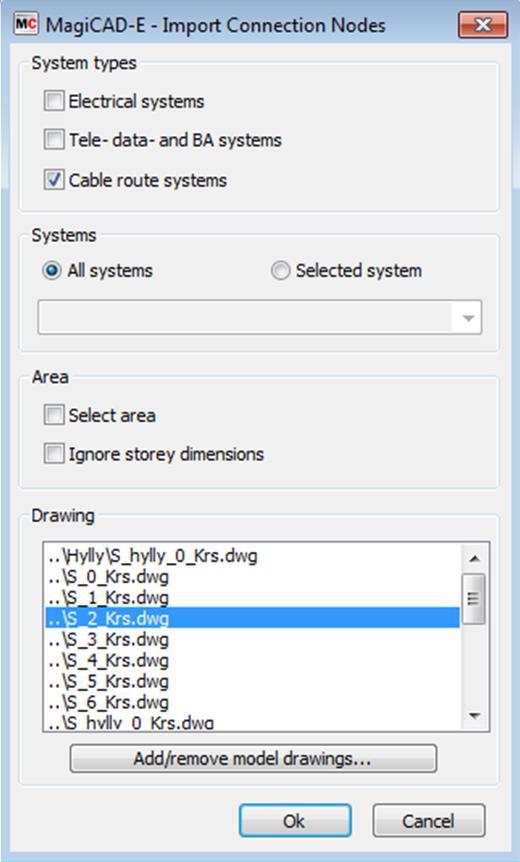
Task: Open the systems dropdown arrow
Action: 468,318
